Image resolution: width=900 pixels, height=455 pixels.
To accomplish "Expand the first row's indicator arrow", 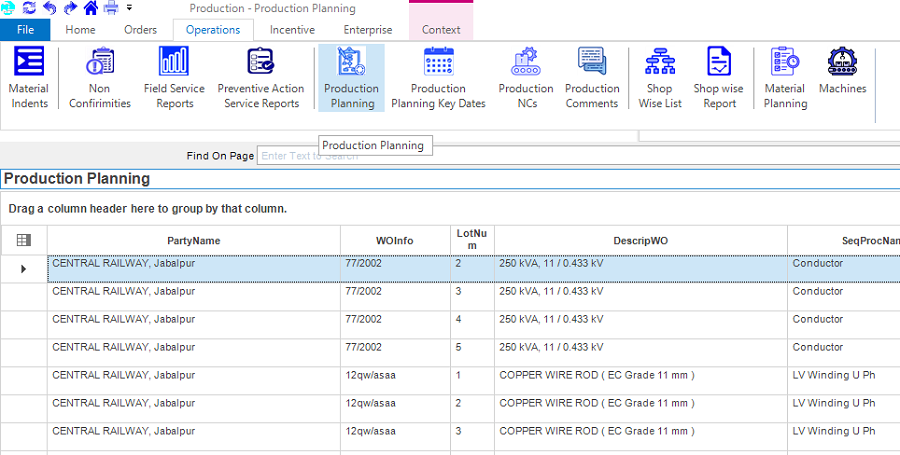I will tap(24, 269).
